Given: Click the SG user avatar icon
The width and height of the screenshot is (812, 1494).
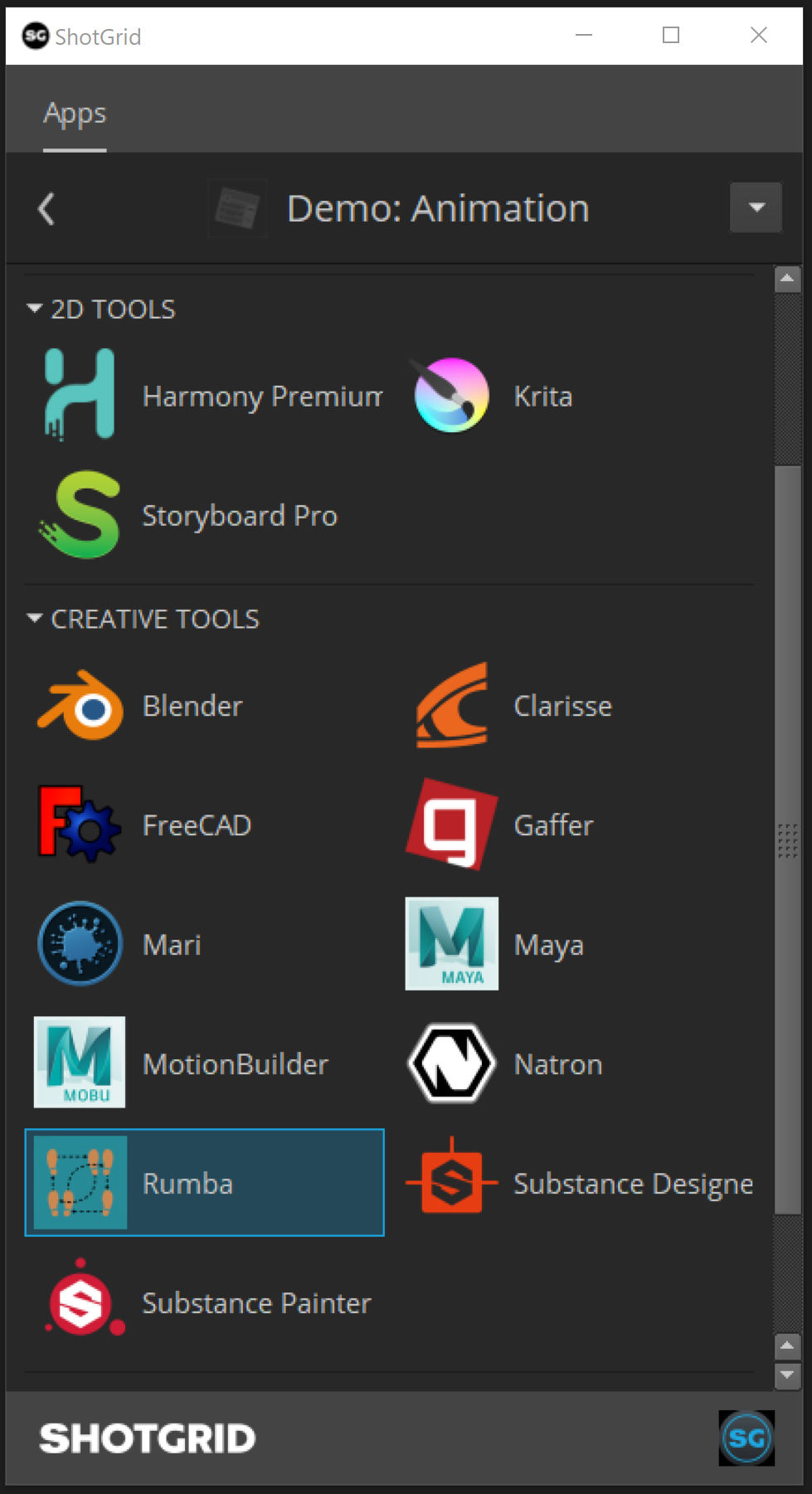Looking at the screenshot, I should 746,1438.
